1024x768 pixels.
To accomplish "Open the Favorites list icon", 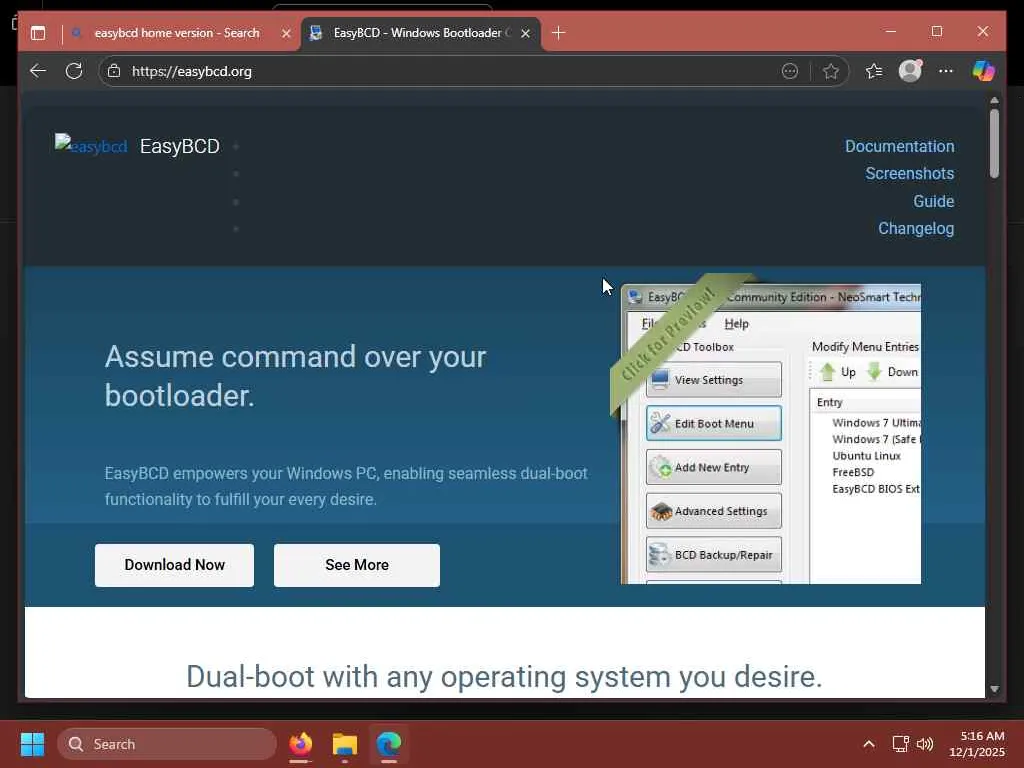I will coord(874,71).
